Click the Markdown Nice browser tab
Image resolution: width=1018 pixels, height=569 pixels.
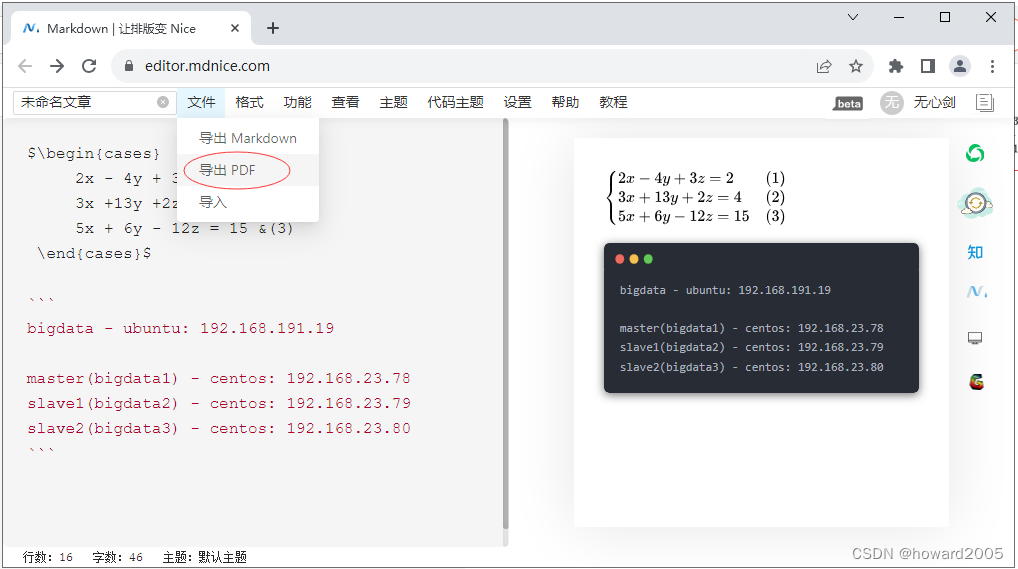pyautogui.click(x=130, y=28)
